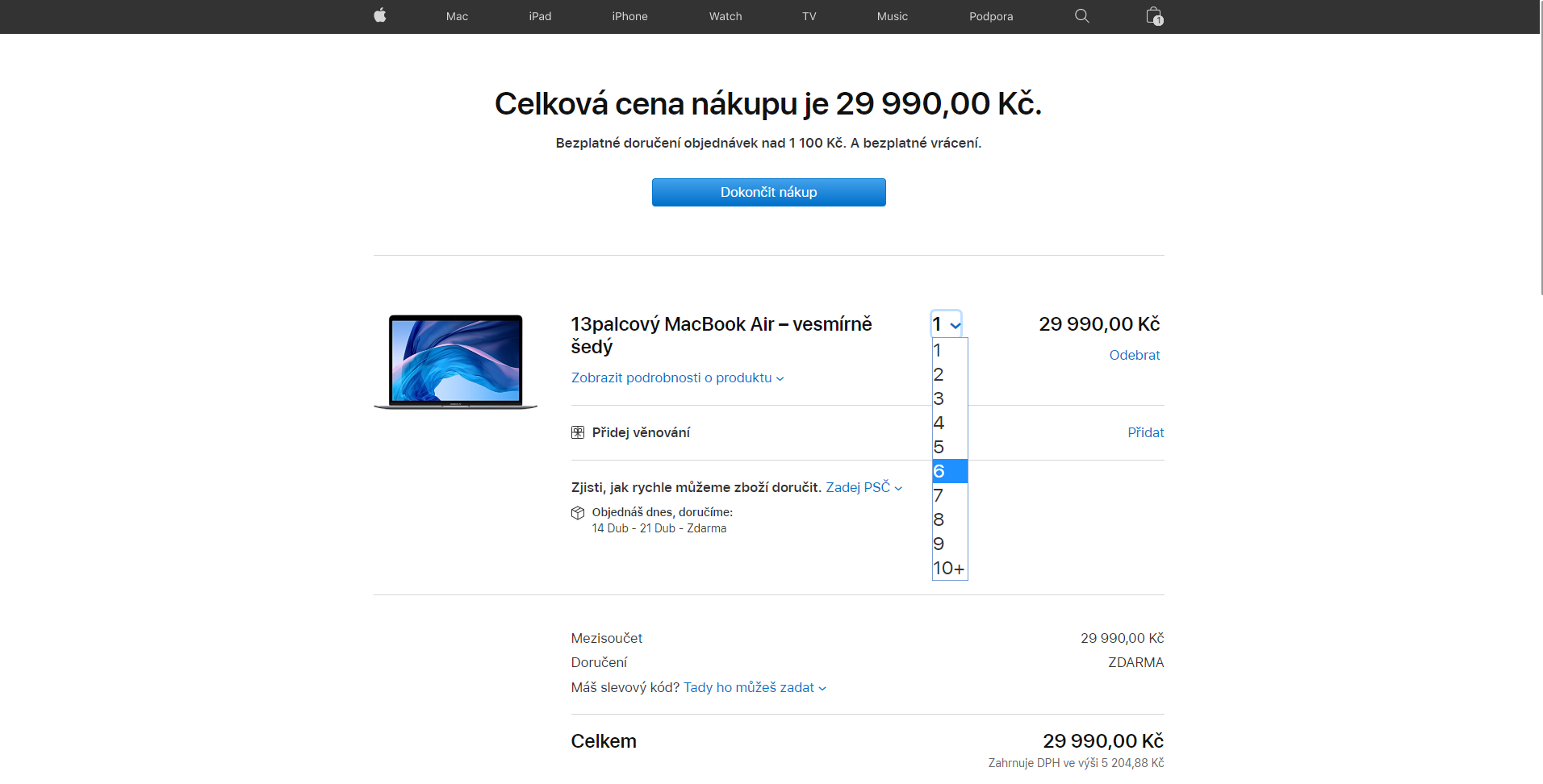
Task: Click the delivery box icon
Action: (578, 513)
